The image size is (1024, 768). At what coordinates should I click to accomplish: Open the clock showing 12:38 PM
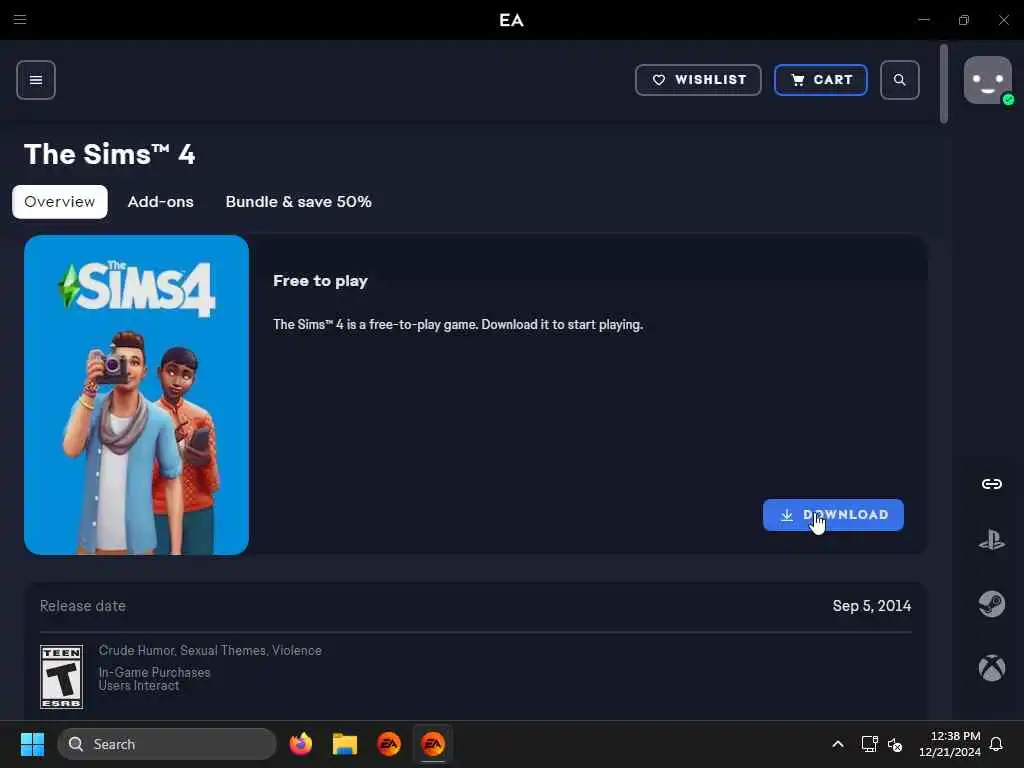(950, 744)
